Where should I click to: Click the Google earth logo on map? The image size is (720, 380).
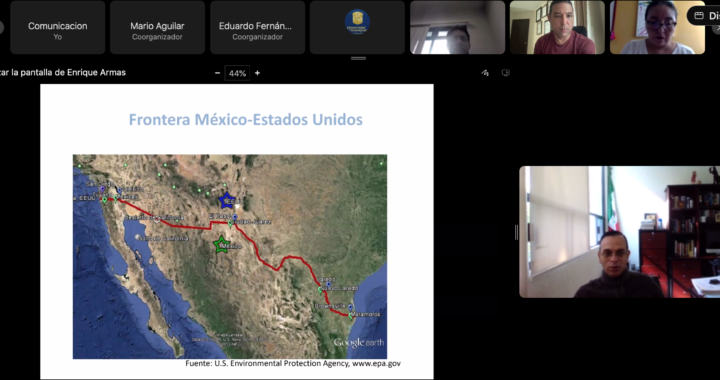359,342
